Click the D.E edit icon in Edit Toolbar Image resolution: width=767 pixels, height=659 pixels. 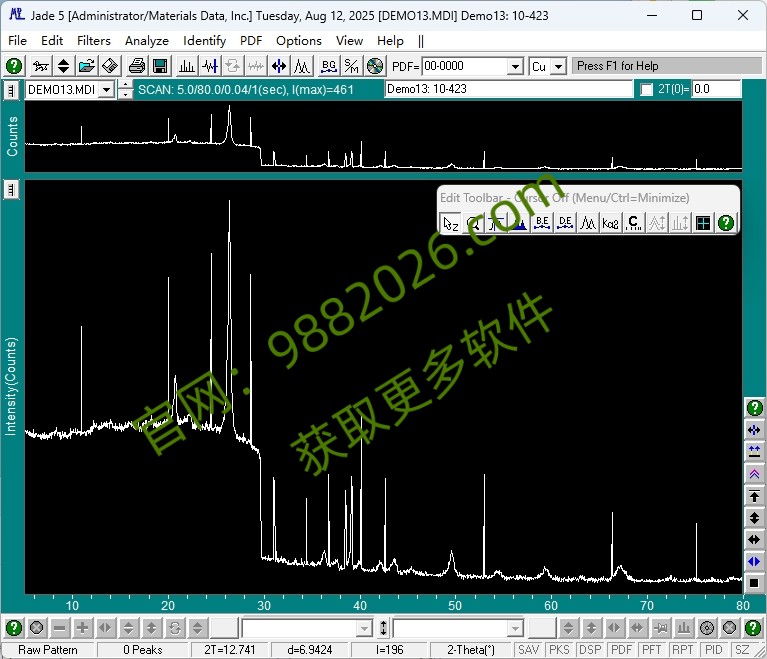565,224
